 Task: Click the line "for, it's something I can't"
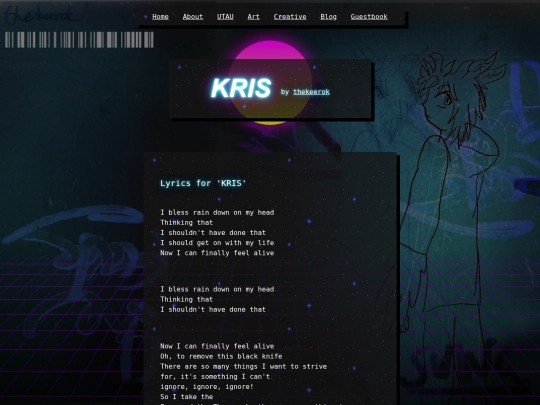click(x=215, y=376)
